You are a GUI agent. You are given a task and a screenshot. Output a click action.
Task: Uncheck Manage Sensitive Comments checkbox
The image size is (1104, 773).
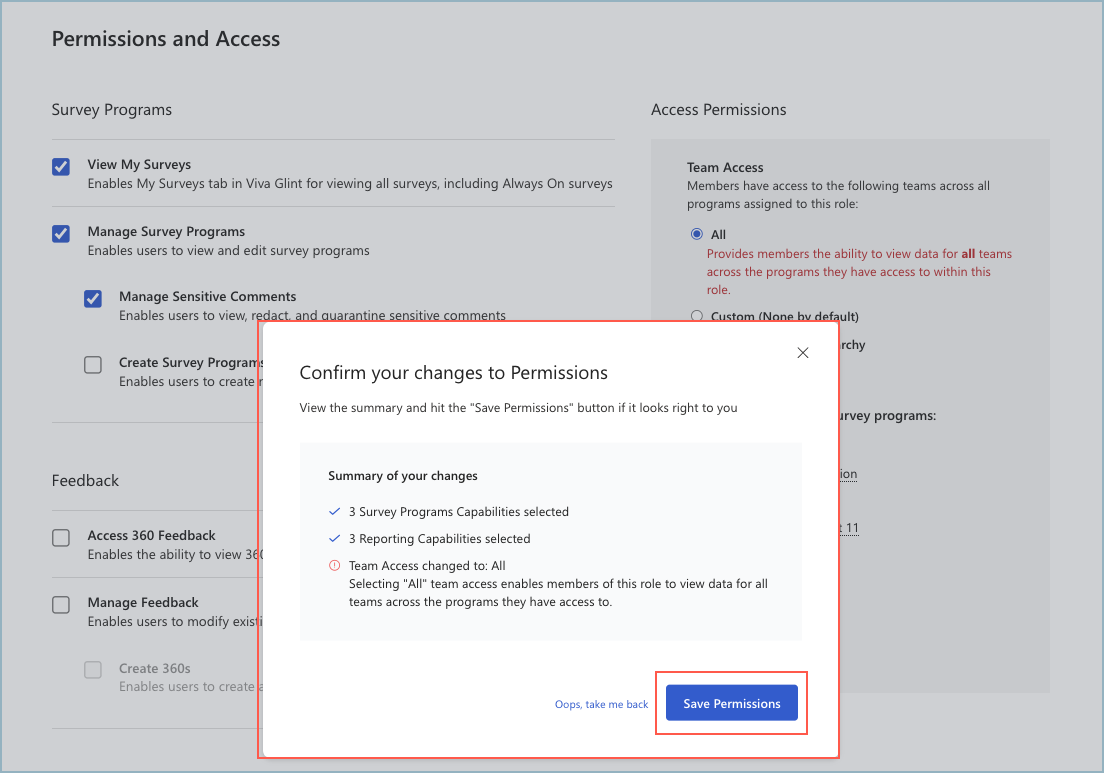coord(93,298)
